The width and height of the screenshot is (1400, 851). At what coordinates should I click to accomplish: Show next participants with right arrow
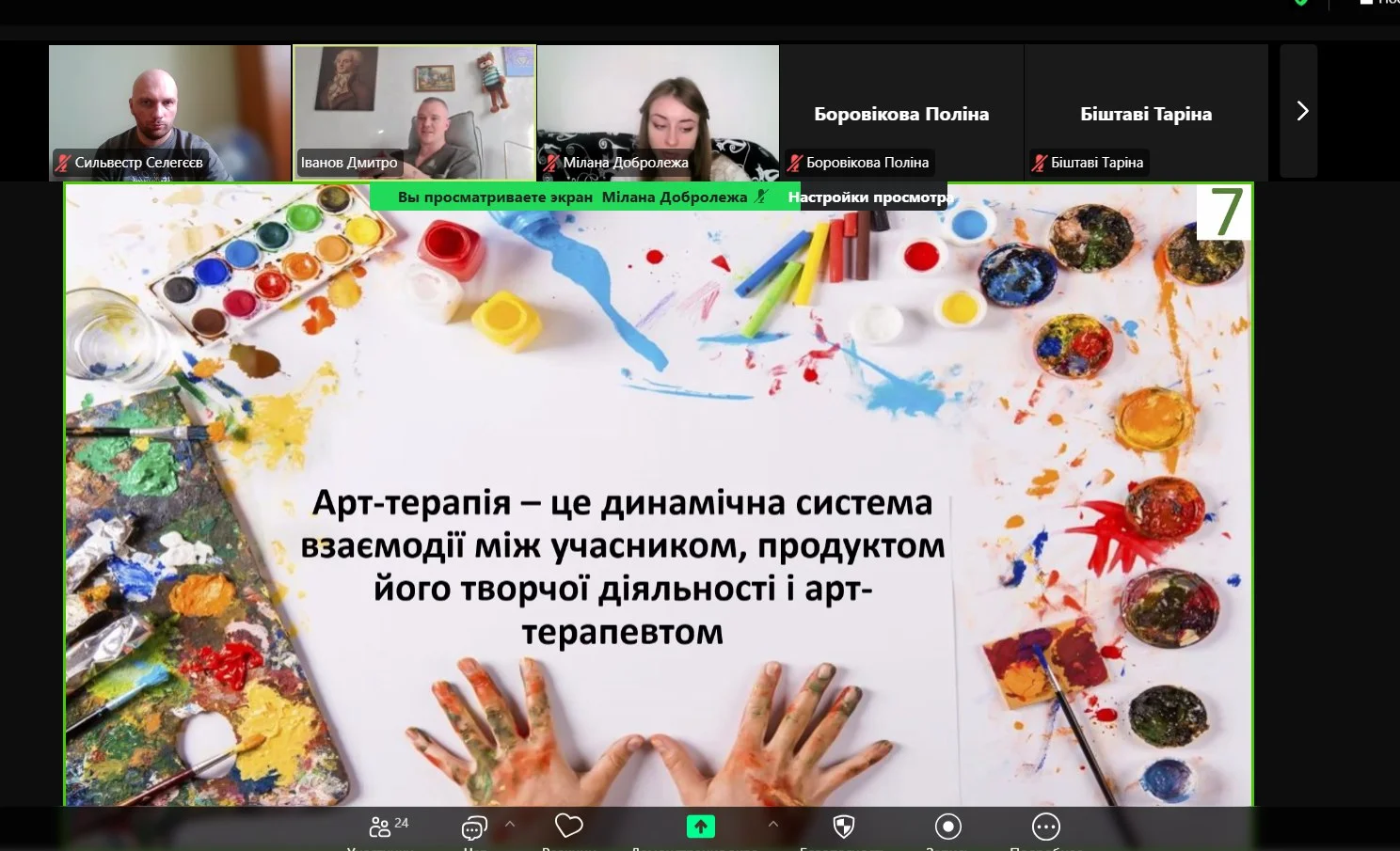tap(1301, 111)
